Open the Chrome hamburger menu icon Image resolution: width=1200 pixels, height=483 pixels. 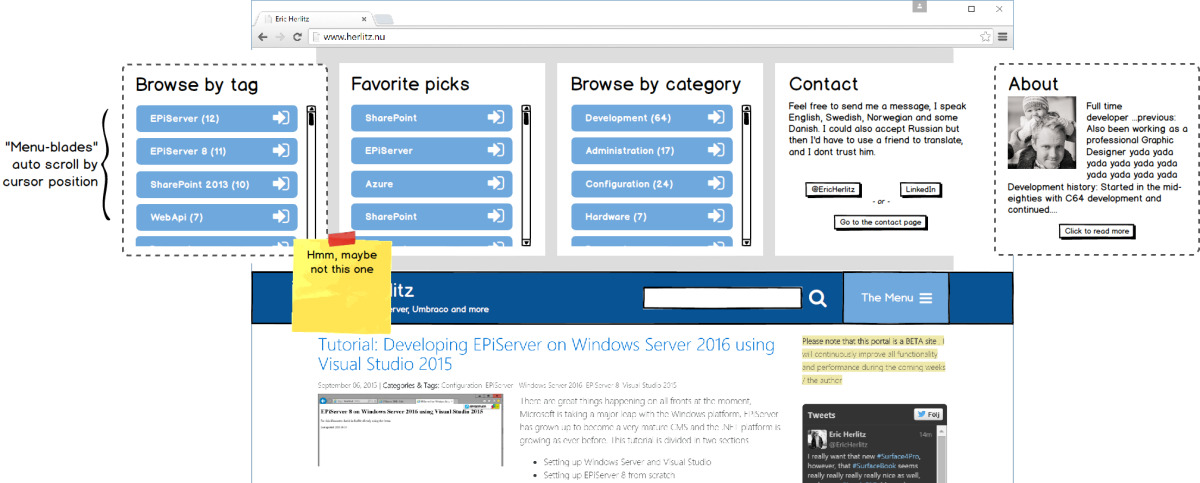1002,36
